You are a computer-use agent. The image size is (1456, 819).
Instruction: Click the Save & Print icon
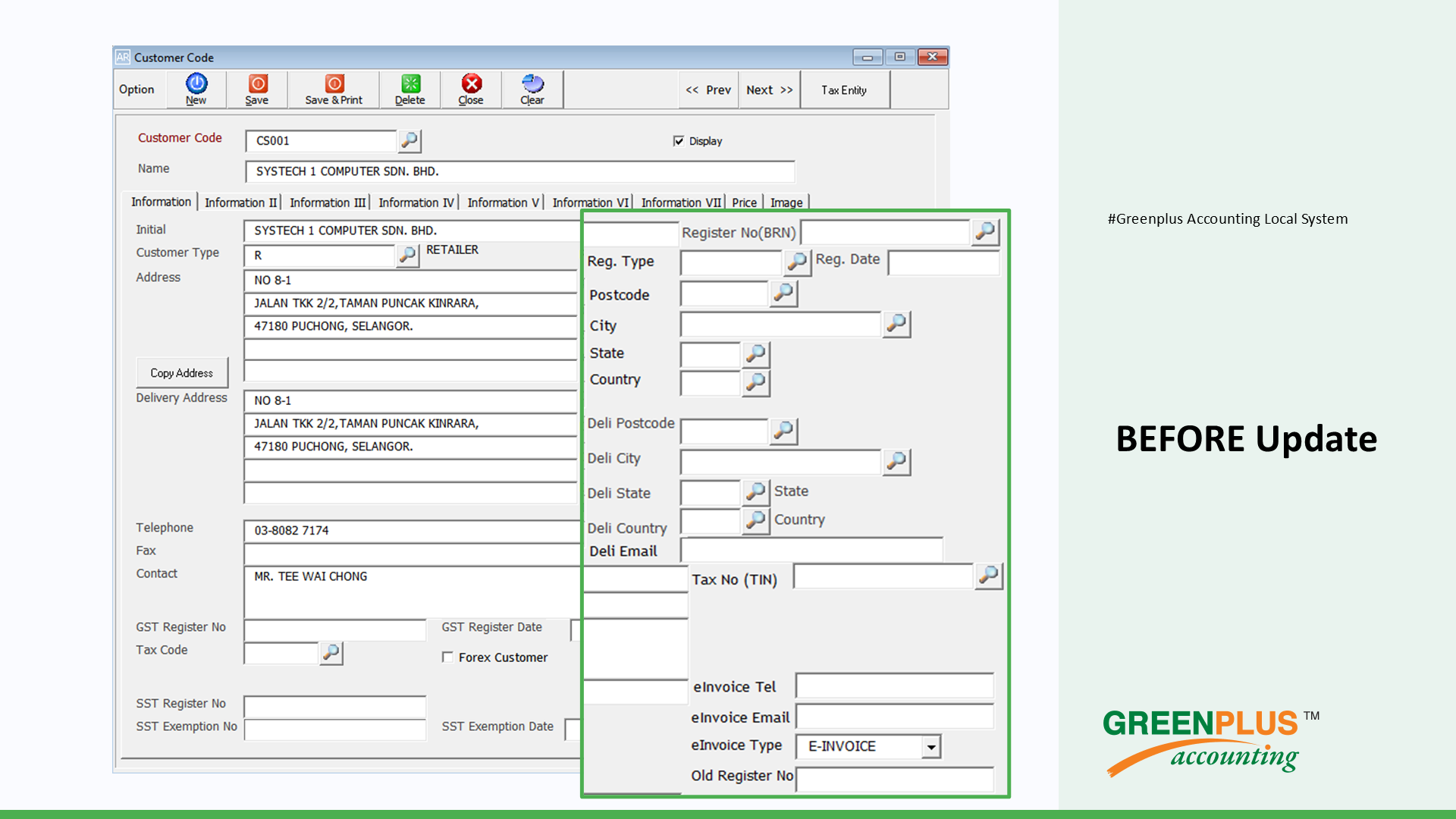[x=334, y=89]
